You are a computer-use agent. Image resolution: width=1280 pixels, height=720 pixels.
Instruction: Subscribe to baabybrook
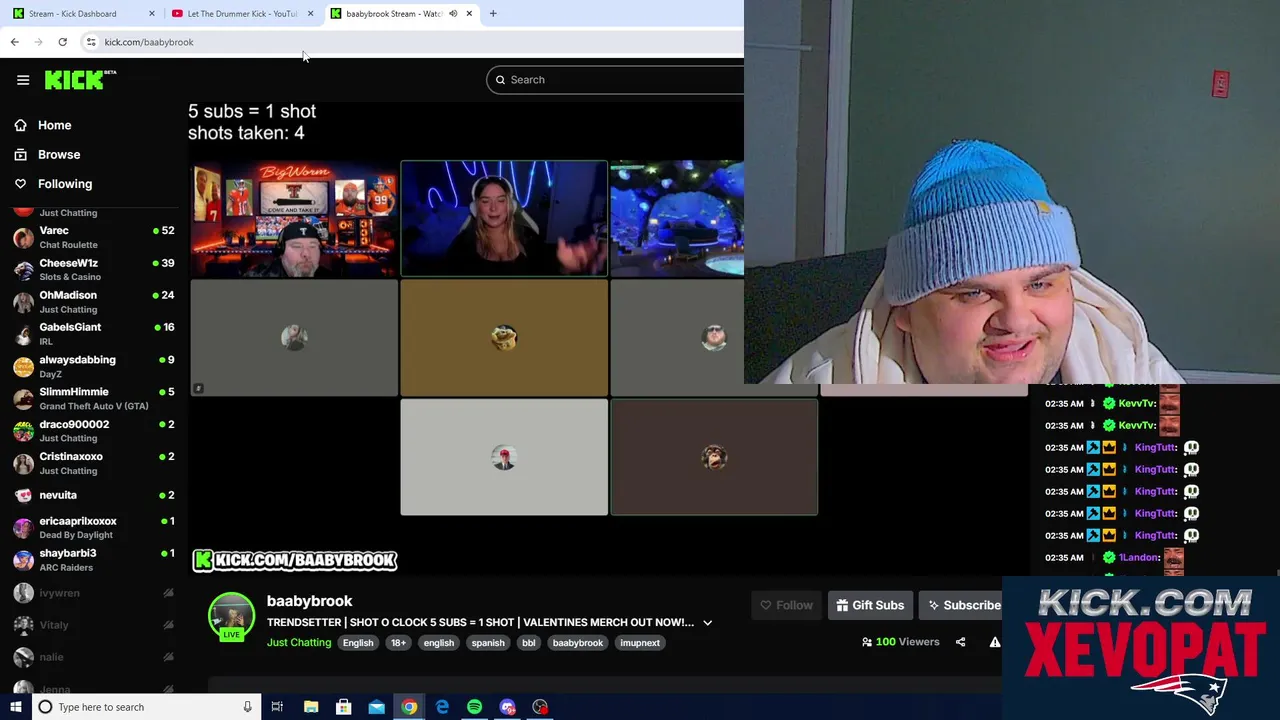point(963,605)
